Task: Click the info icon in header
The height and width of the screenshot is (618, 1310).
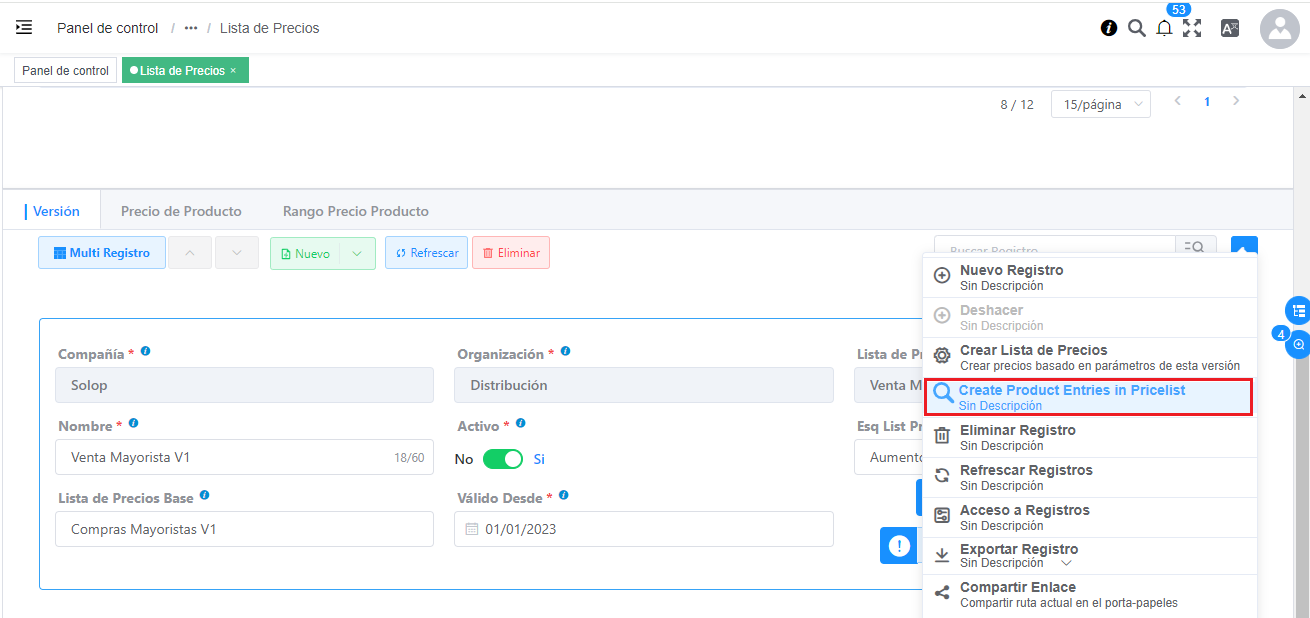Action: pos(1108,28)
